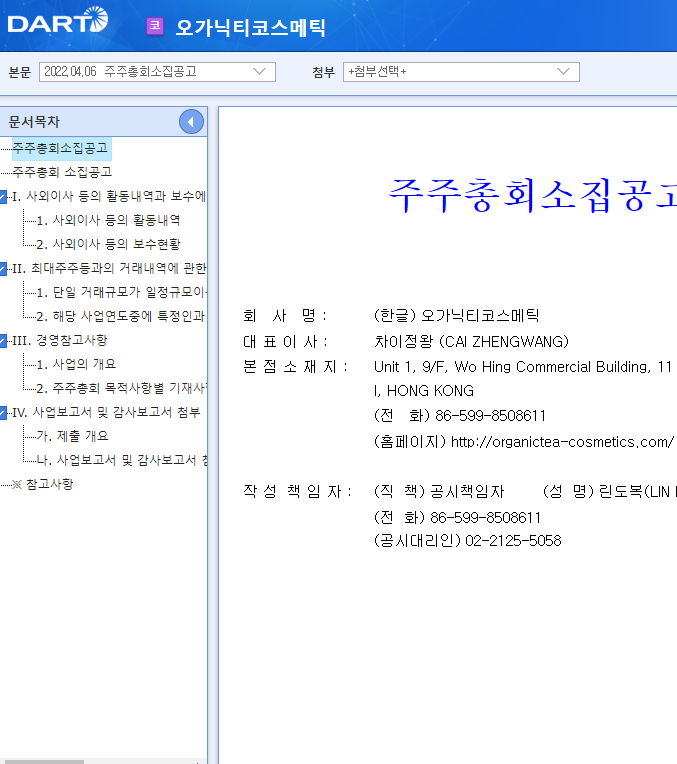Screen dimensions: 677x764
Task: Open 주주총회 소집공고 tree entry
Action: pos(62,172)
